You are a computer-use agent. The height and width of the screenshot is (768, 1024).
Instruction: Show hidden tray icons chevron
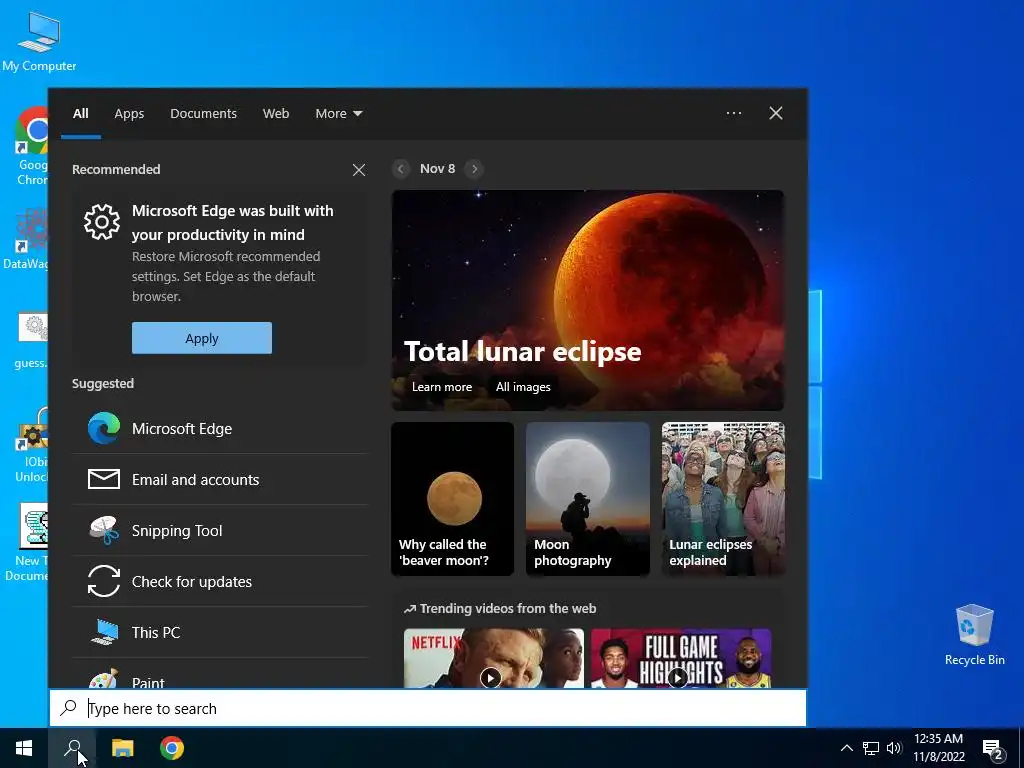[x=846, y=748]
